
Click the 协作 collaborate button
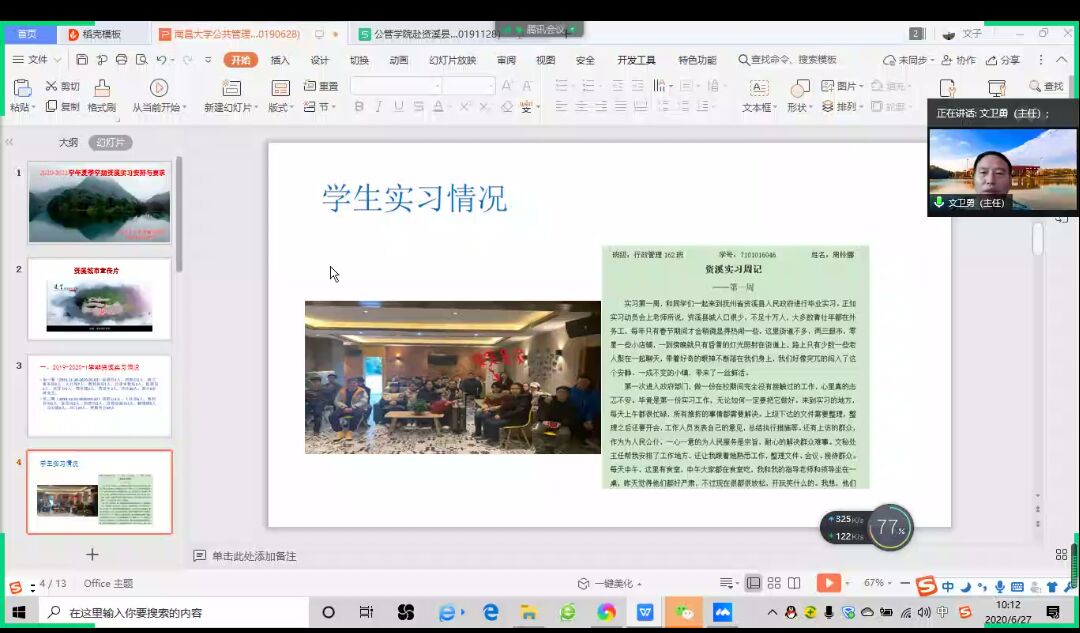[x=958, y=60]
